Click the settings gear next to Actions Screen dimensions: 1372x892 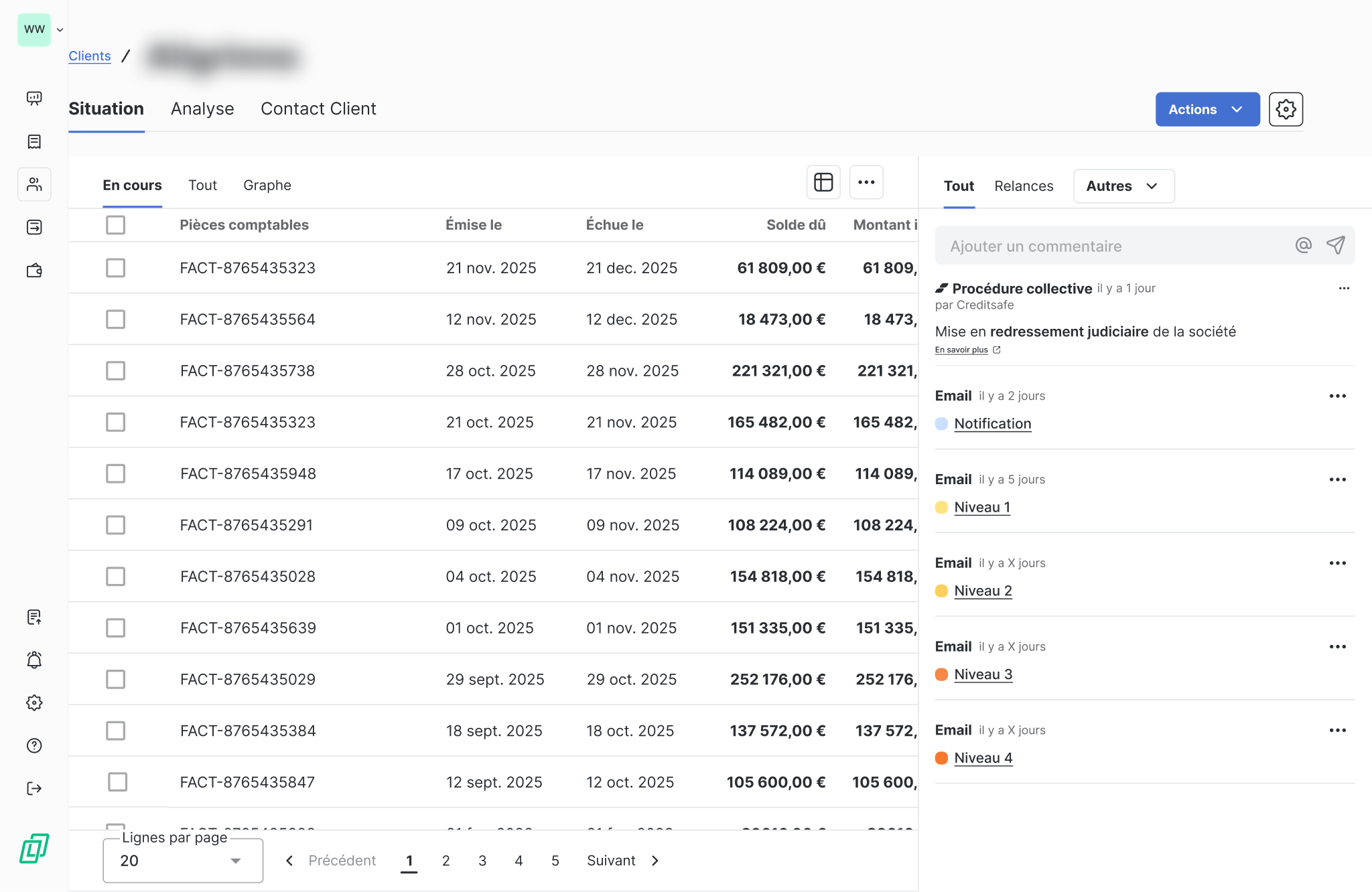click(x=1285, y=109)
